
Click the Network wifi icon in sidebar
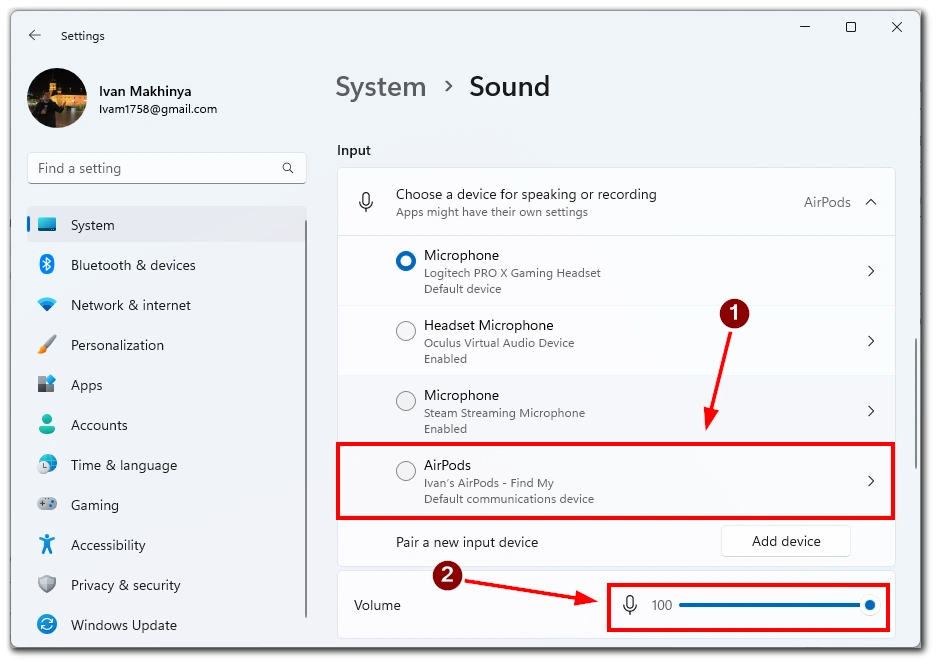pyautogui.click(x=47, y=304)
